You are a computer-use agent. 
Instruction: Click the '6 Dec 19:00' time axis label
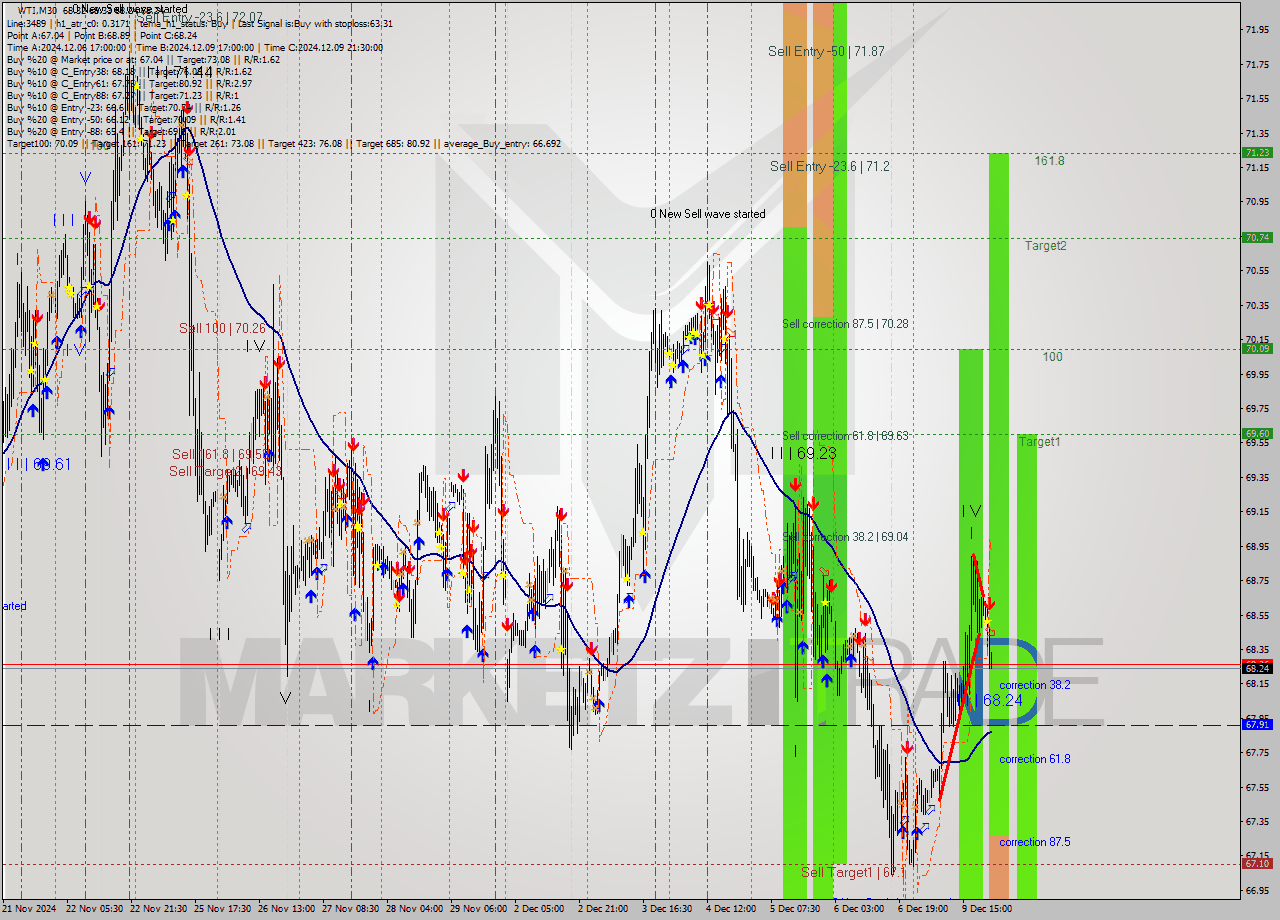pos(923,909)
